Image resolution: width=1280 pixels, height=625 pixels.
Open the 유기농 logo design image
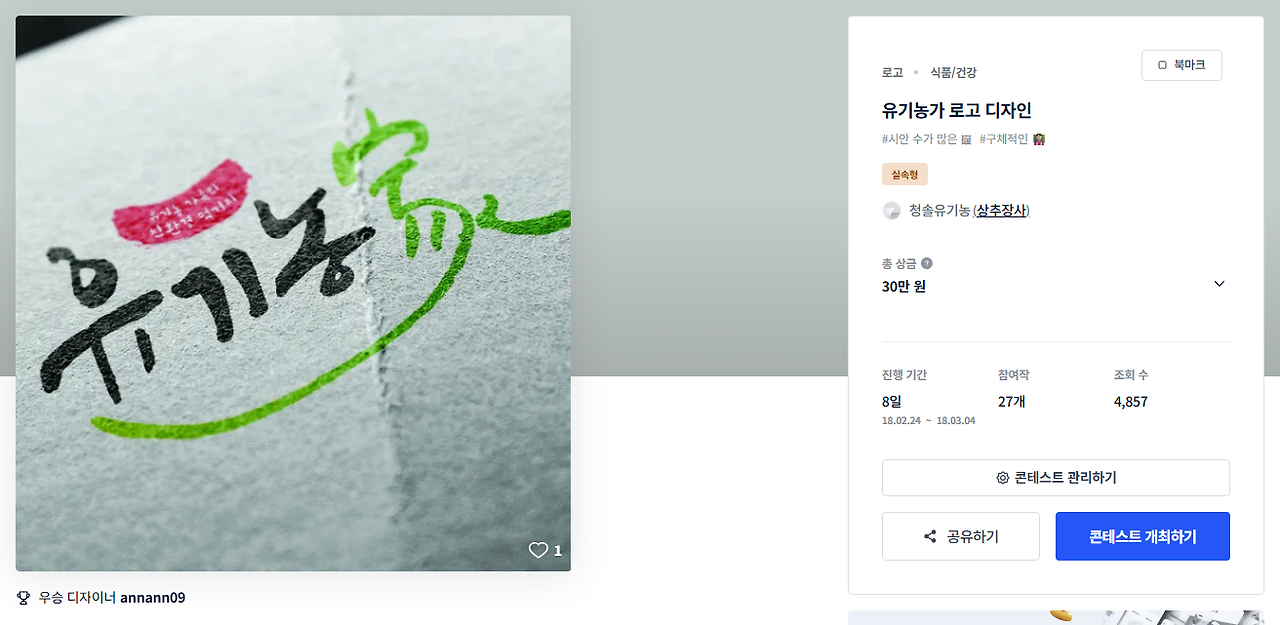coord(293,293)
